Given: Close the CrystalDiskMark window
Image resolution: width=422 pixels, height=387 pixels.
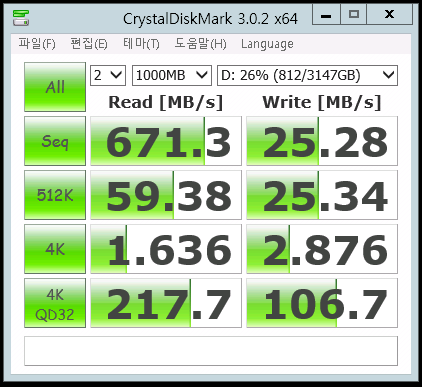Looking at the screenshot, I should pyautogui.click(x=389, y=15).
